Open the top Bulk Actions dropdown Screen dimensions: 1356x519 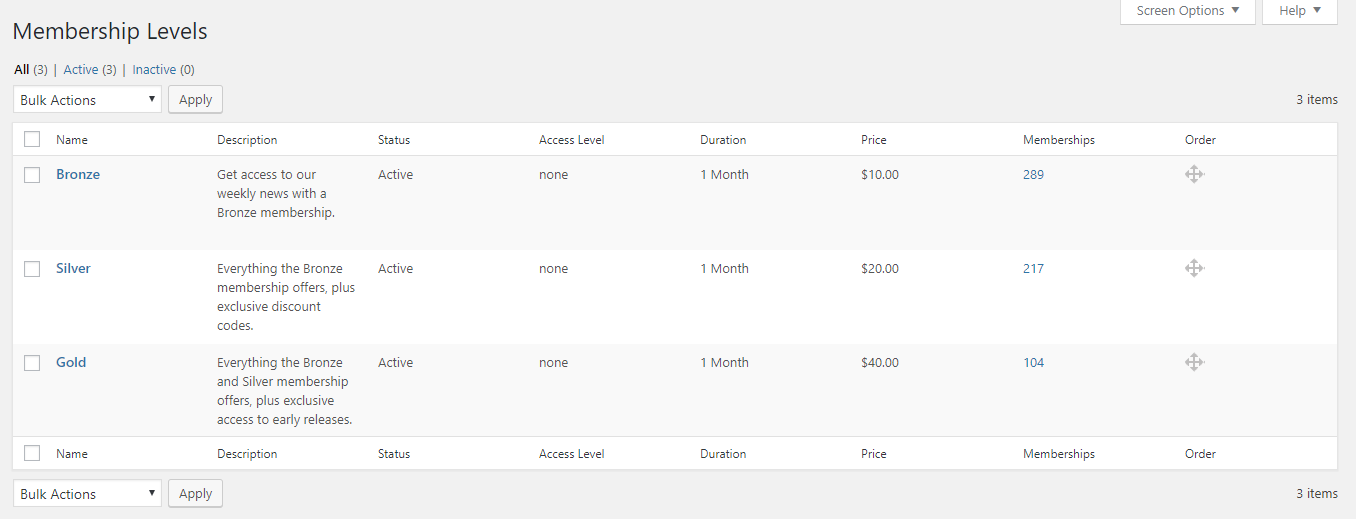point(87,100)
